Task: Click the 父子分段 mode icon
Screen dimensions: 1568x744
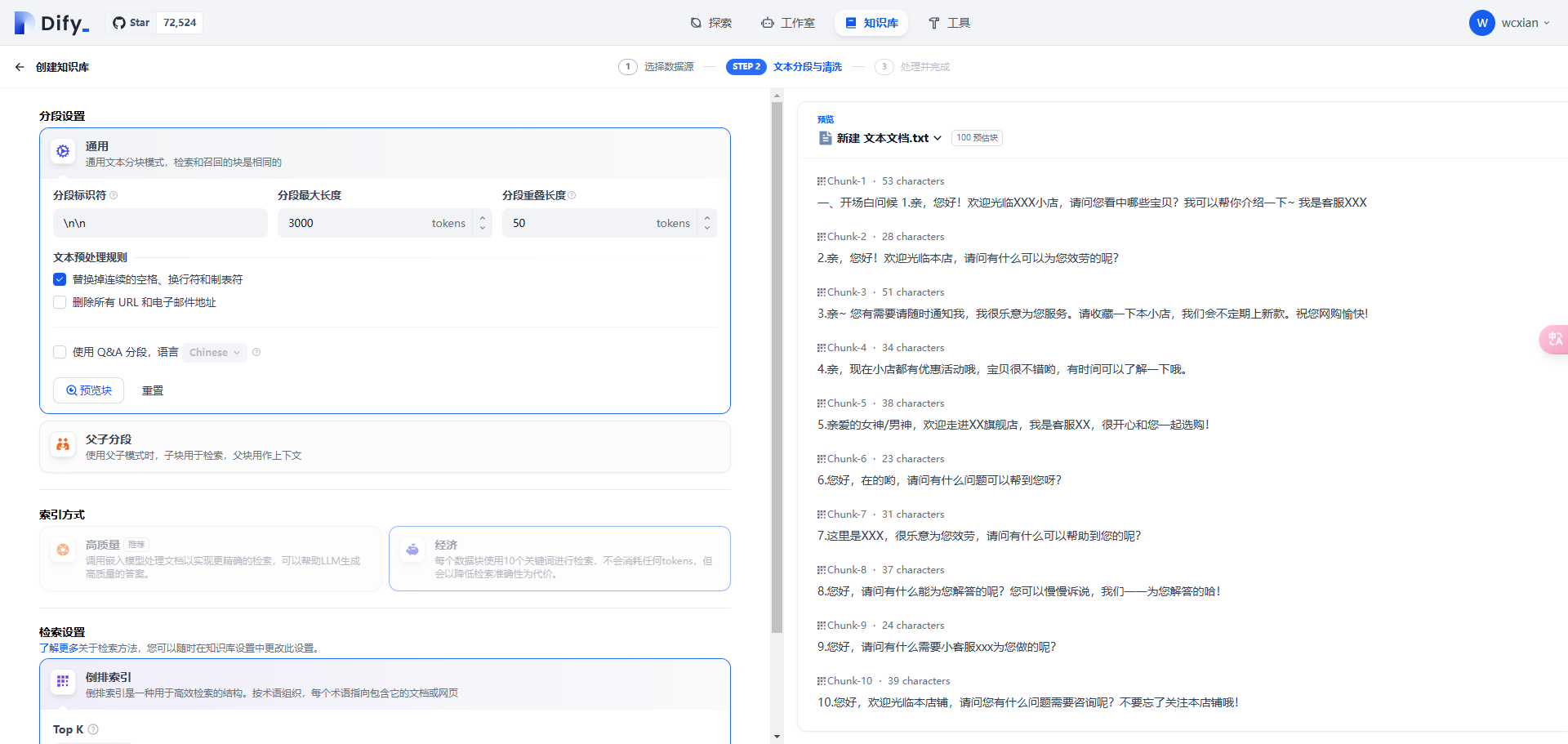Action: [x=63, y=444]
